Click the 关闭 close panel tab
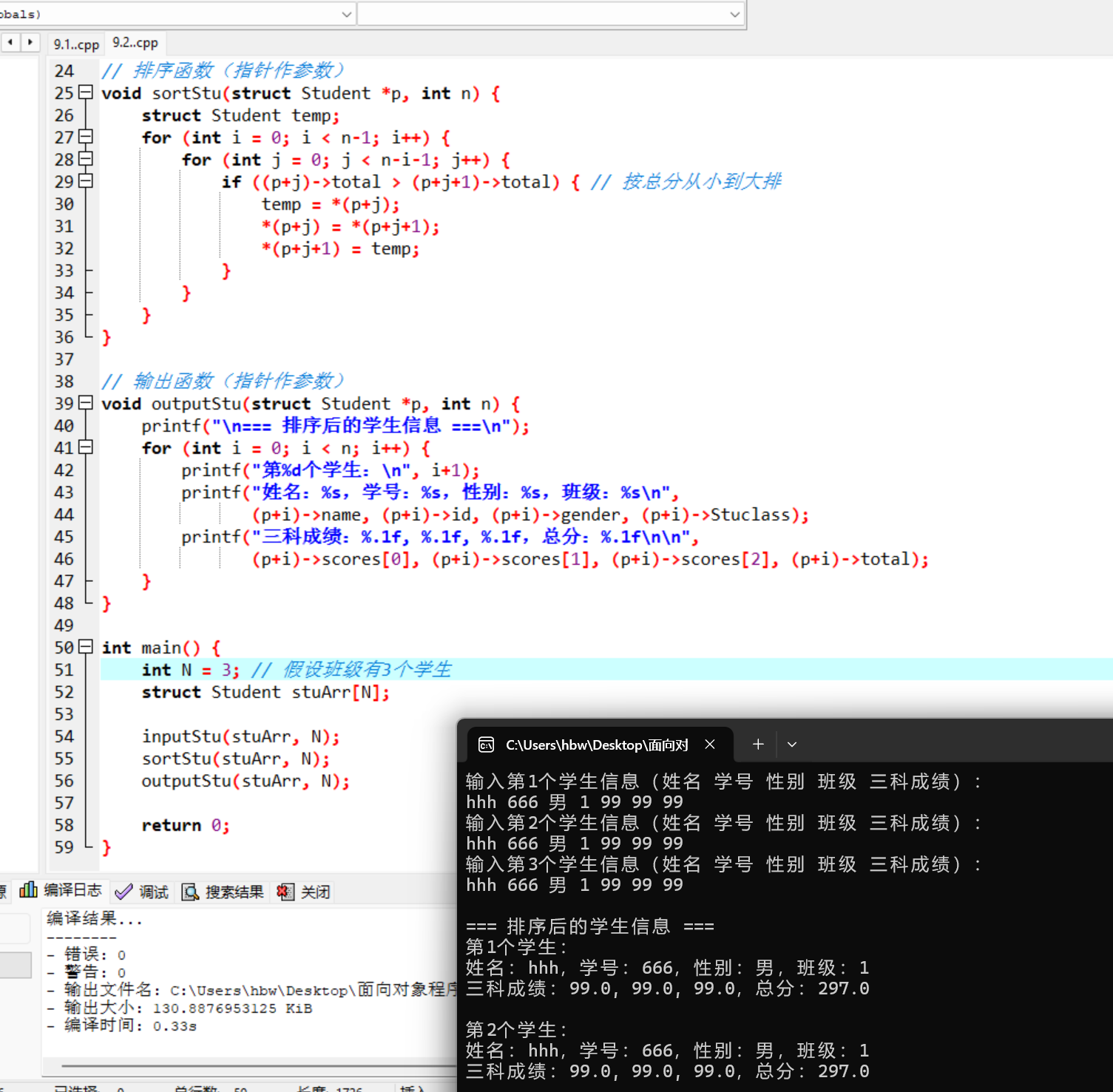Image resolution: width=1113 pixels, height=1092 pixels. coord(304,892)
